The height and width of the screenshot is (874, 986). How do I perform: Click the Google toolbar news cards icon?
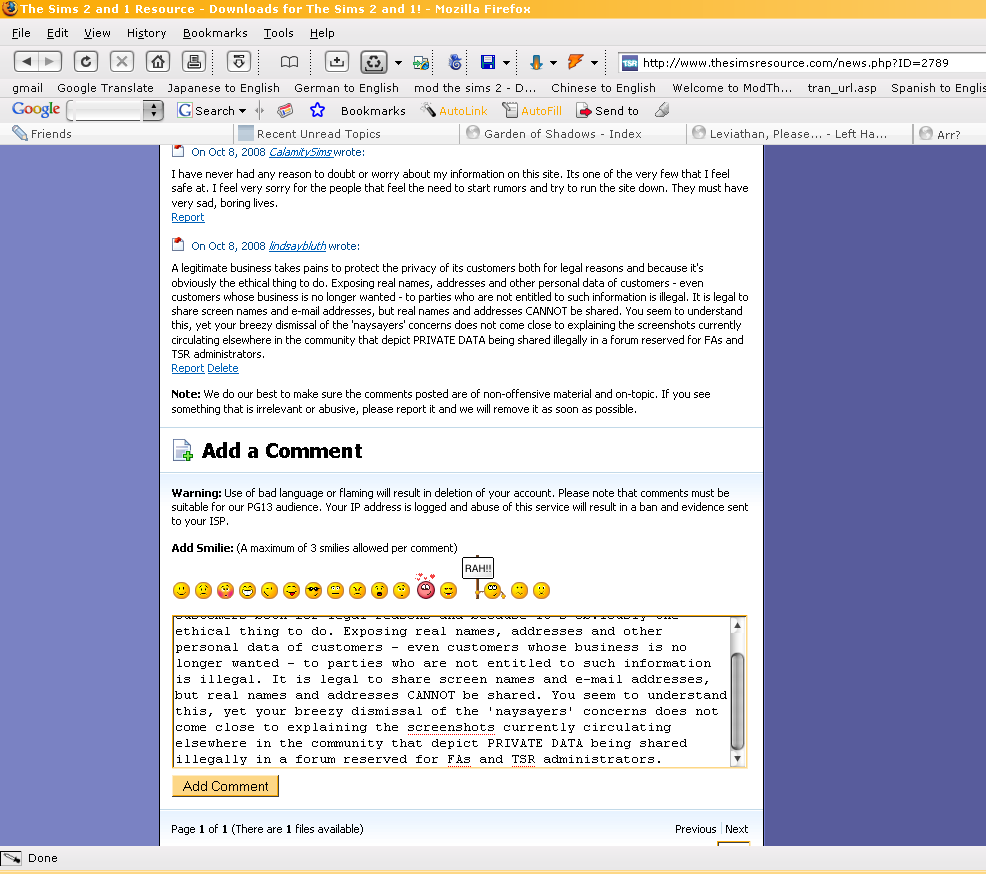pos(285,111)
